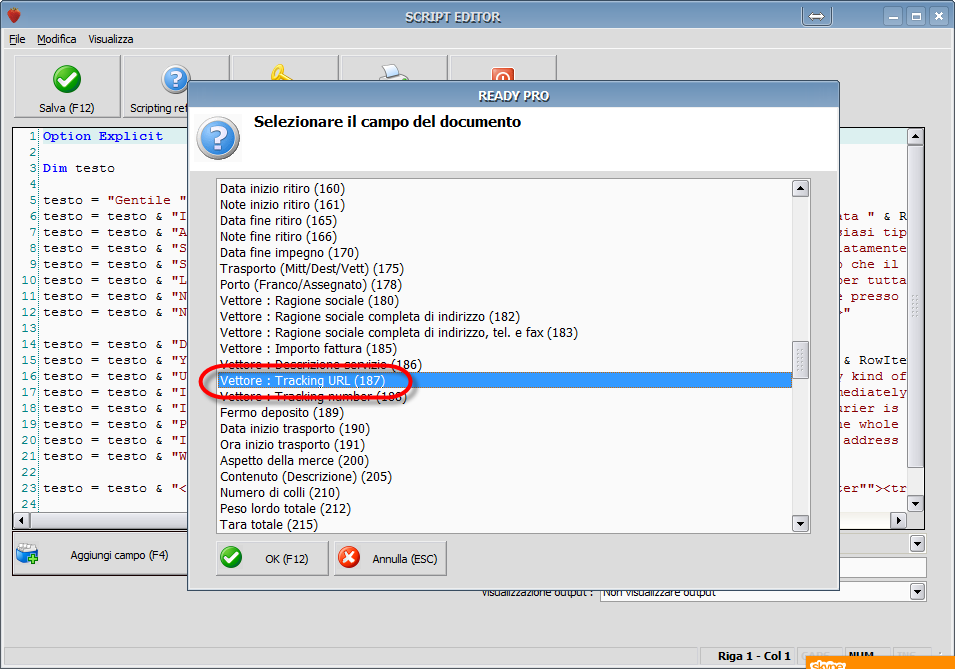955x669 pixels.
Task: Open the Scripting reference help icon
Action: (x=175, y=79)
